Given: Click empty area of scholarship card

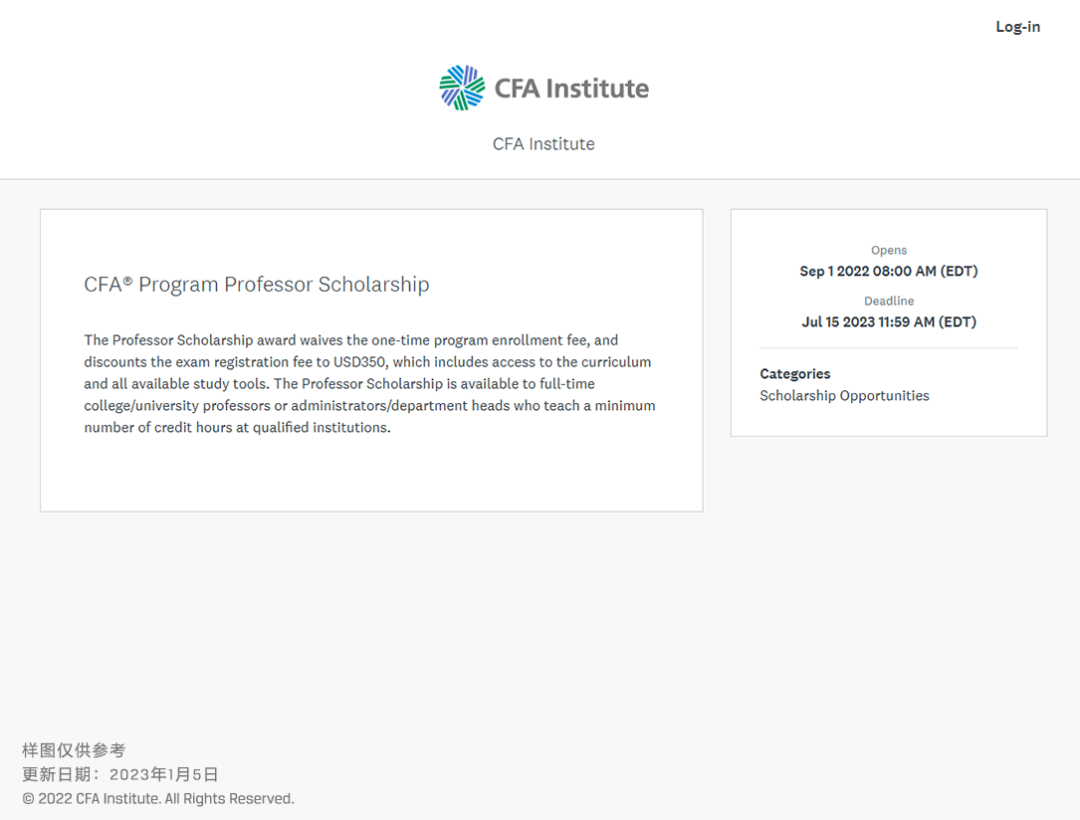Looking at the screenshot, I should pos(372,475).
